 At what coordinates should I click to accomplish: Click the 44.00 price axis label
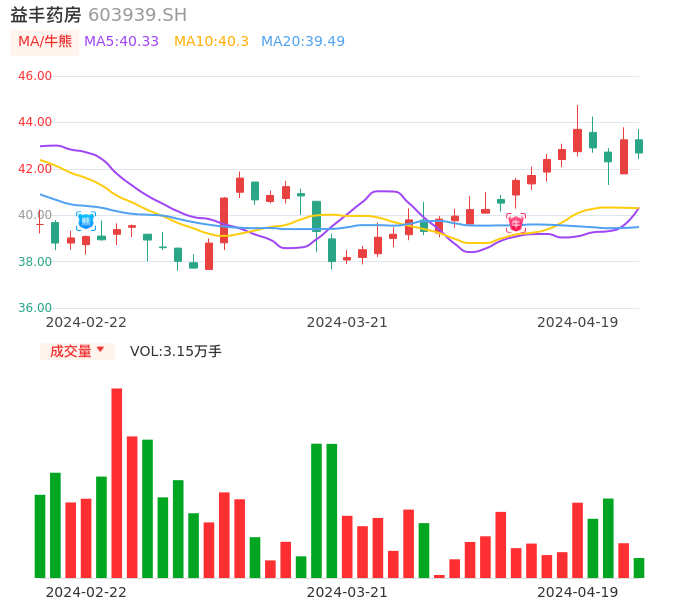[35, 122]
